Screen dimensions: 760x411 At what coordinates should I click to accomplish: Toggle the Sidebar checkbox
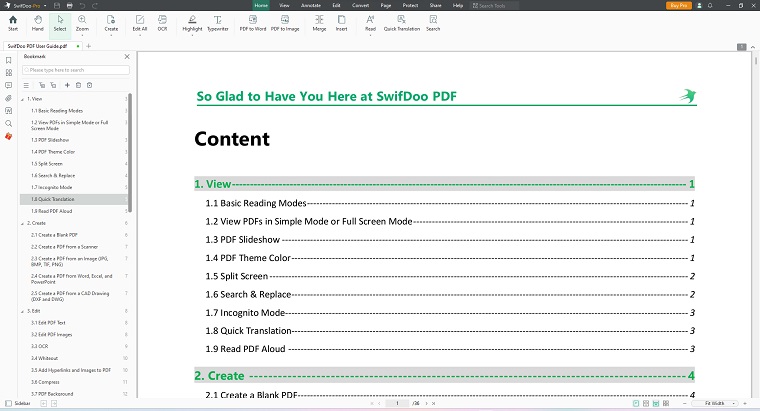point(8,403)
